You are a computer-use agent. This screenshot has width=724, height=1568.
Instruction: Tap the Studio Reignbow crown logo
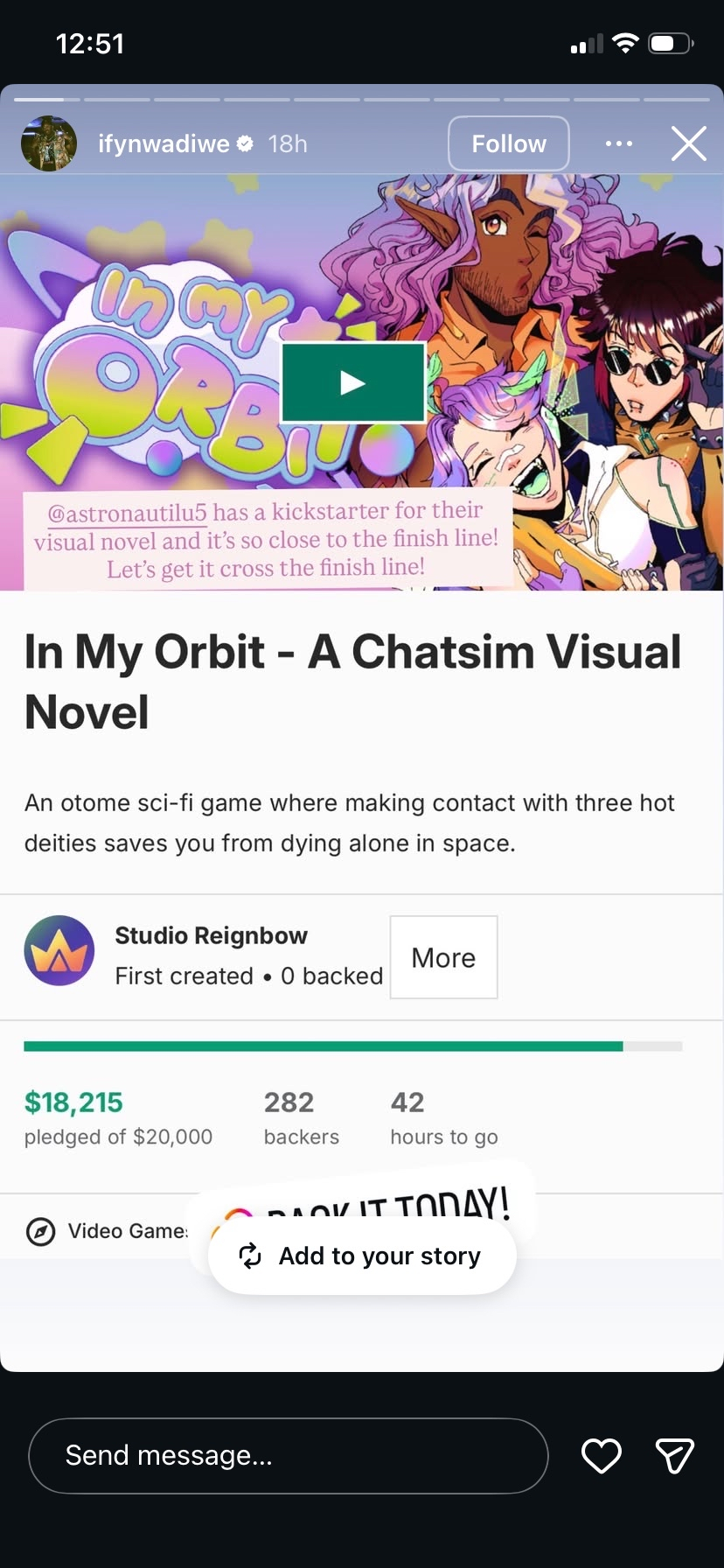(x=59, y=951)
